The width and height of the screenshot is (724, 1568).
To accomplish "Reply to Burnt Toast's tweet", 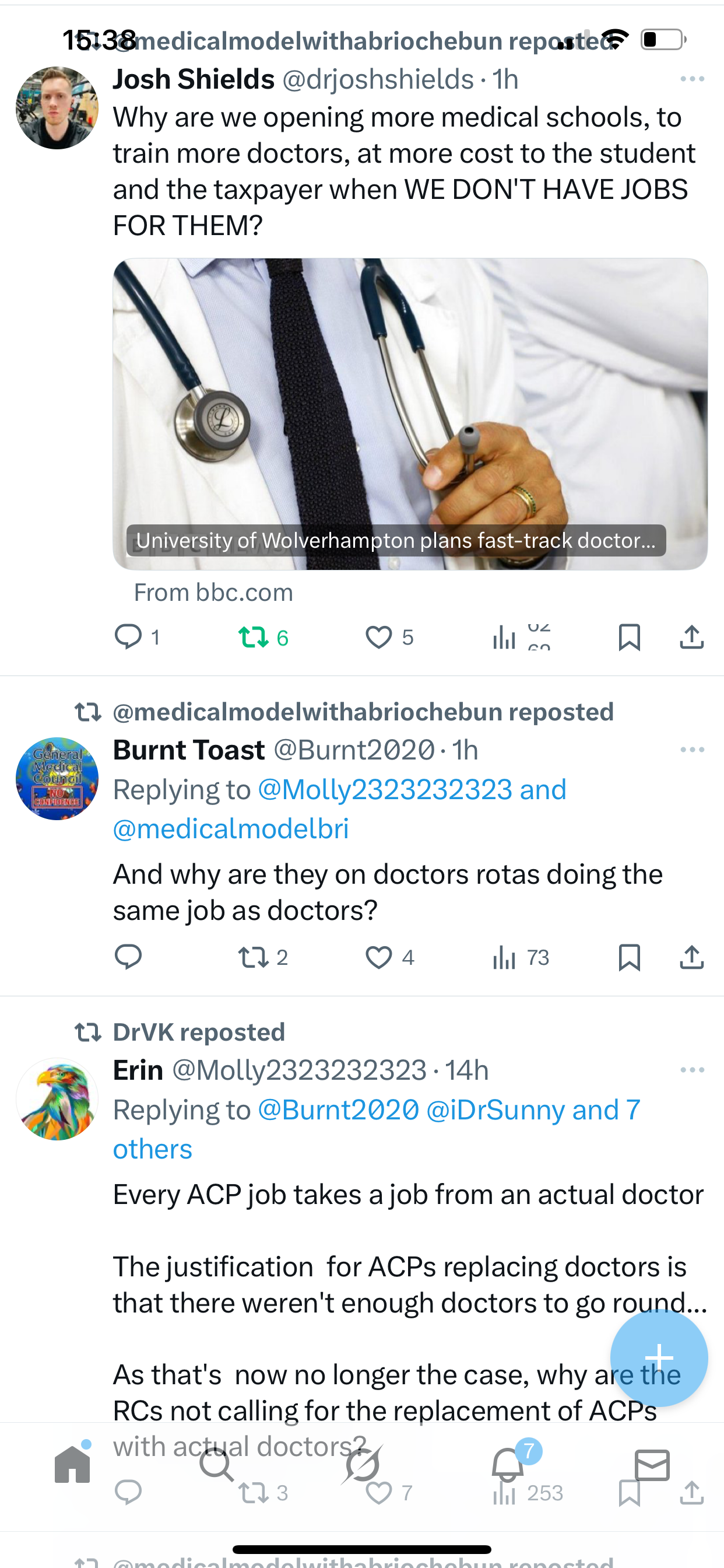I will [128, 957].
